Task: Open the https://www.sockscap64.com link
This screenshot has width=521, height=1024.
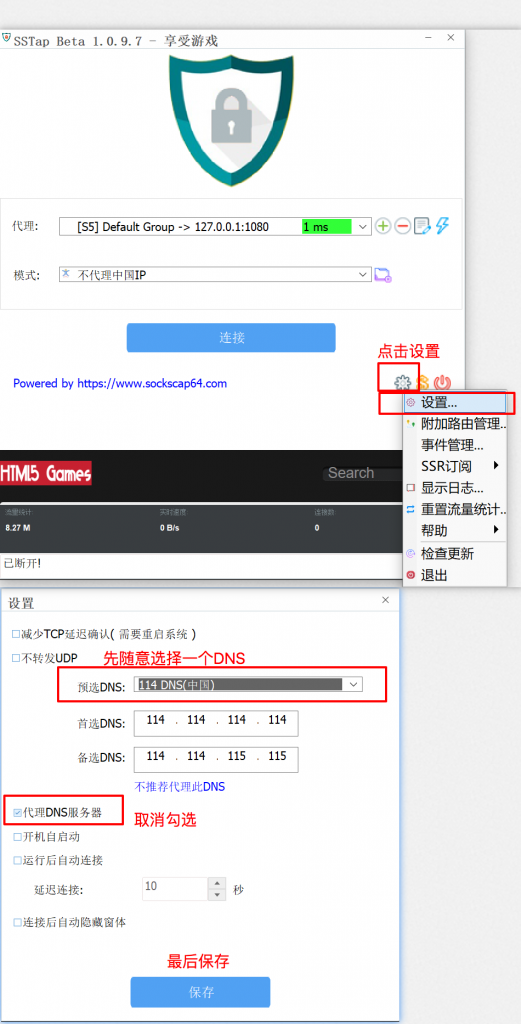Action: point(152,383)
